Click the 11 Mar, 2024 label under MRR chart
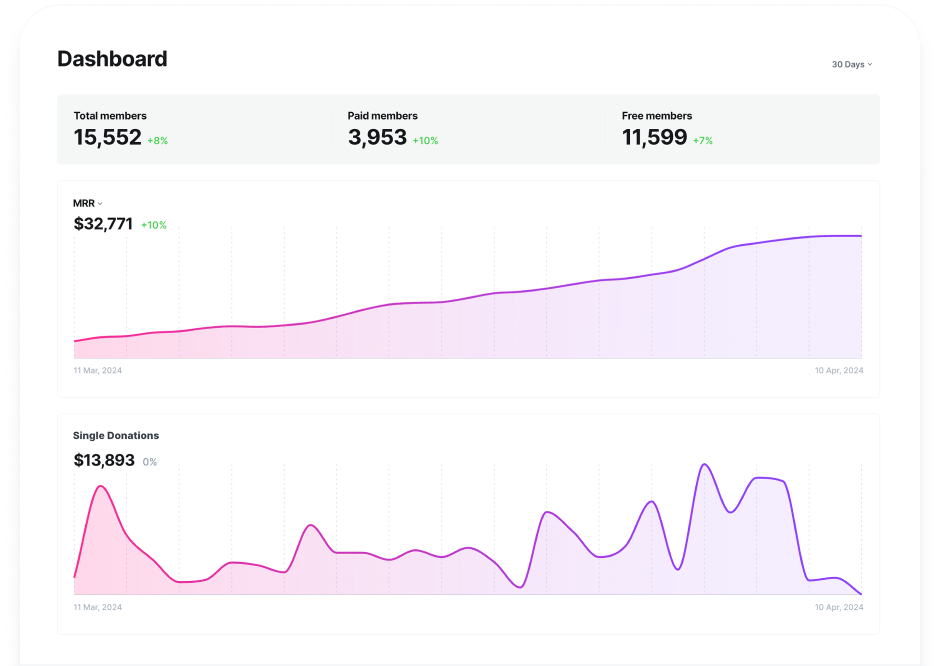 click(98, 370)
